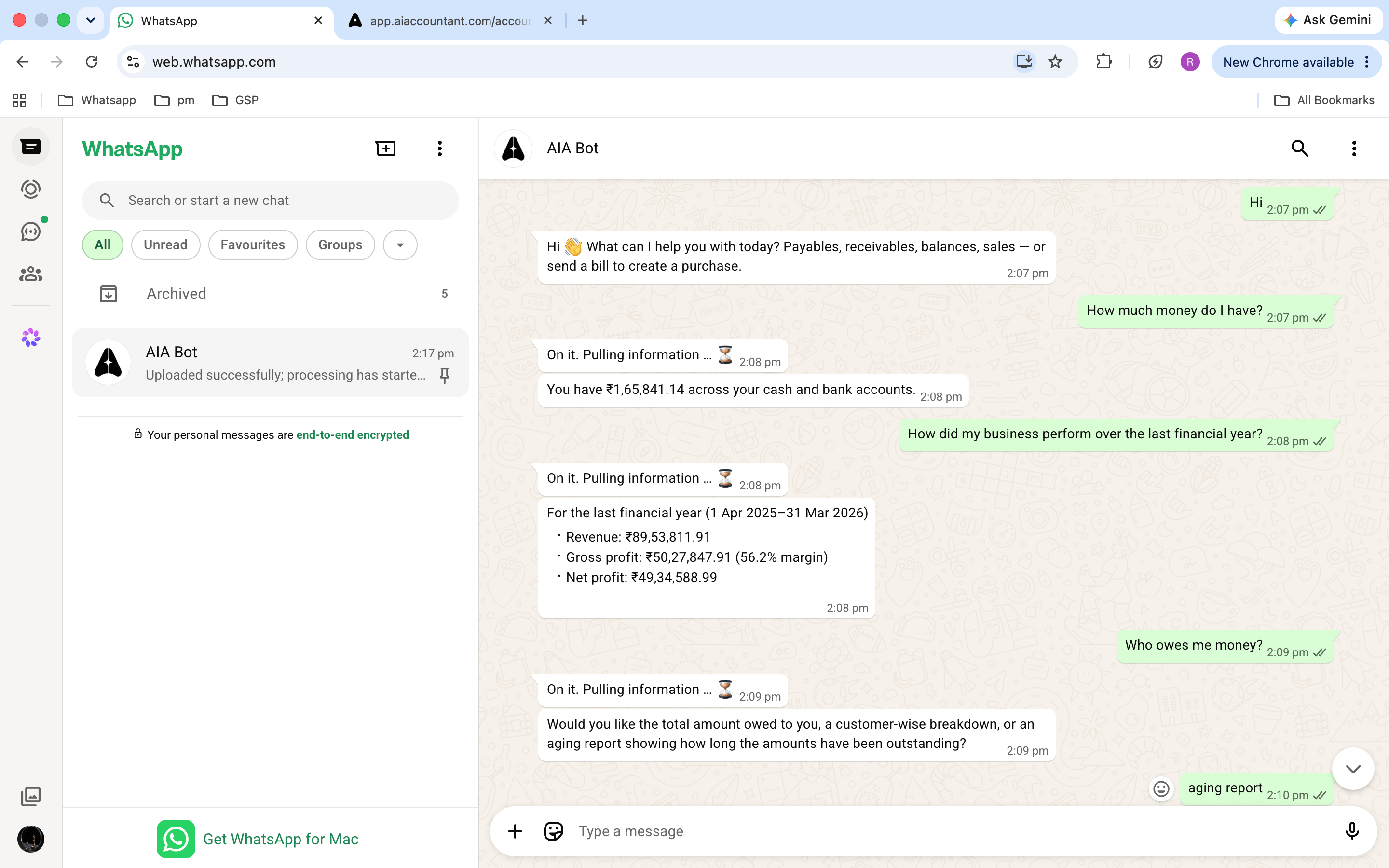Select the All filter chip

pos(103,245)
